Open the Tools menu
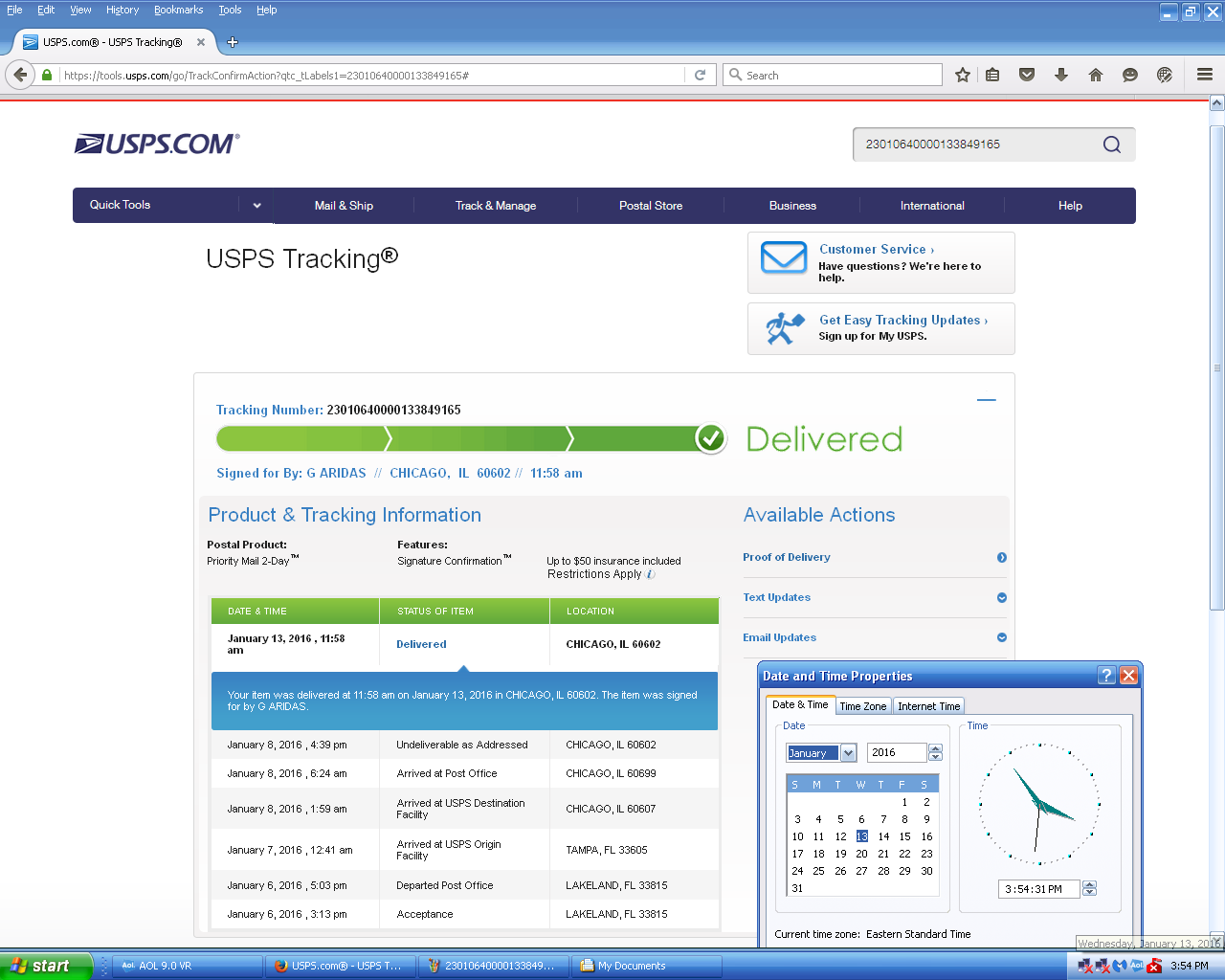1225x980 pixels. [230, 10]
